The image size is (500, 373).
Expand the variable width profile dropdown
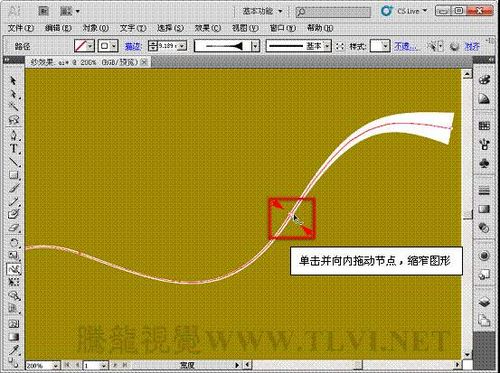click(255, 46)
